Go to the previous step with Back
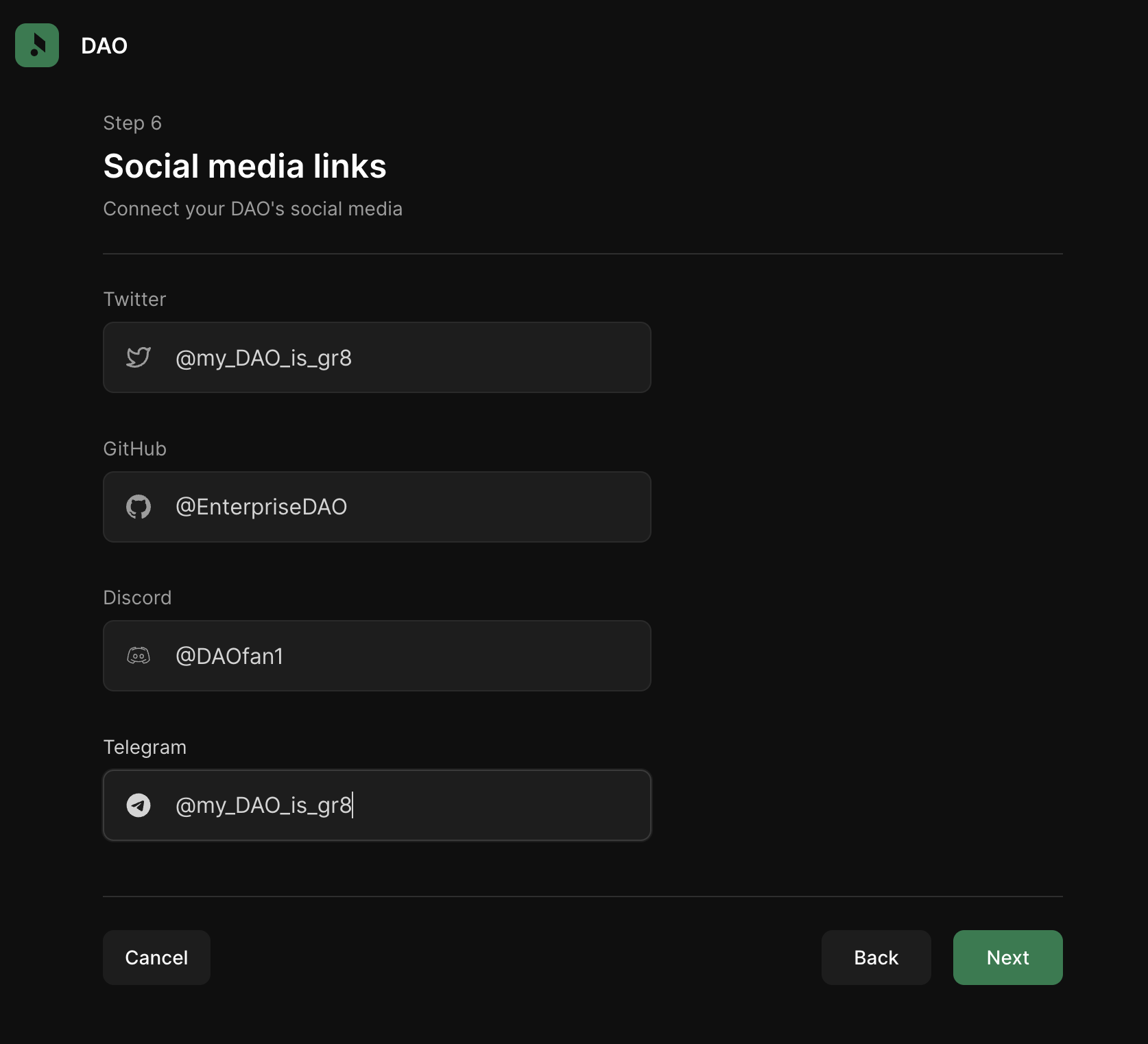Image resolution: width=1148 pixels, height=1044 pixels. (876, 958)
